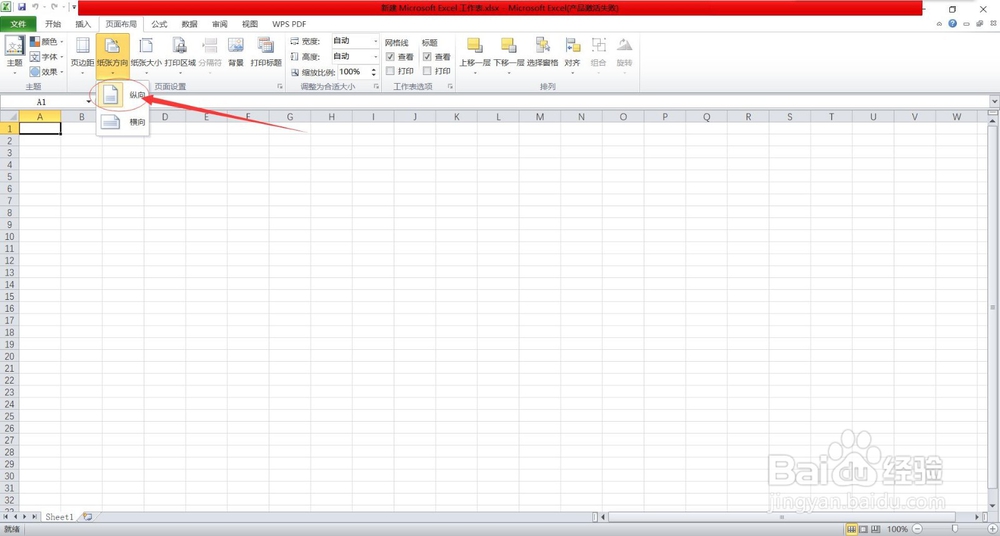Open the 高度 height dropdown
The height and width of the screenshot is (536, 1000).
(x=376, y=57)
